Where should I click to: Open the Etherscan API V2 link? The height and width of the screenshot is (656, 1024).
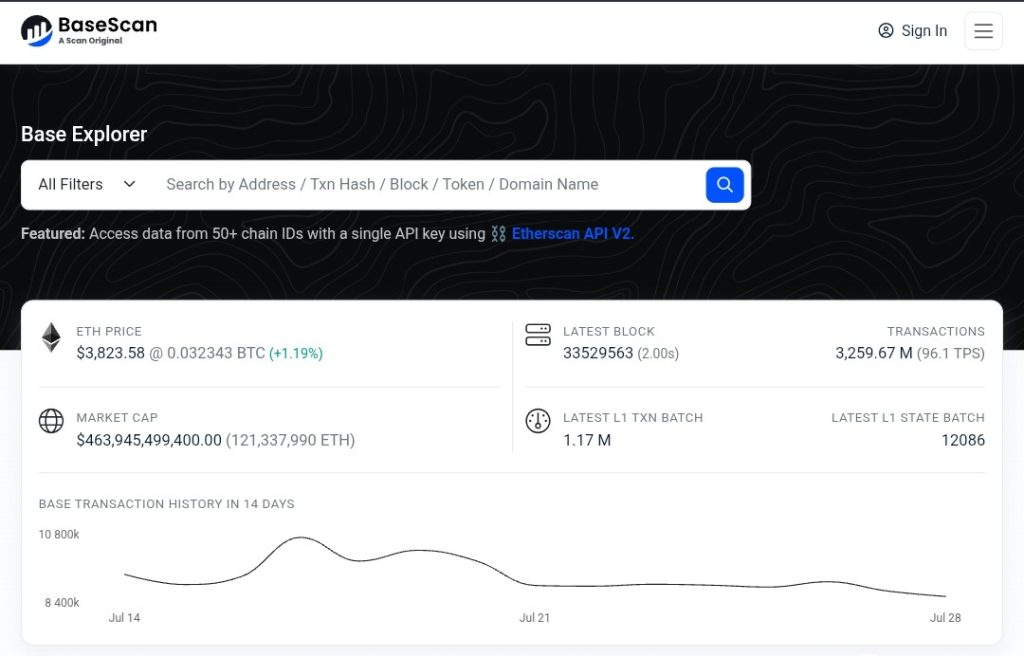point(572,234)
